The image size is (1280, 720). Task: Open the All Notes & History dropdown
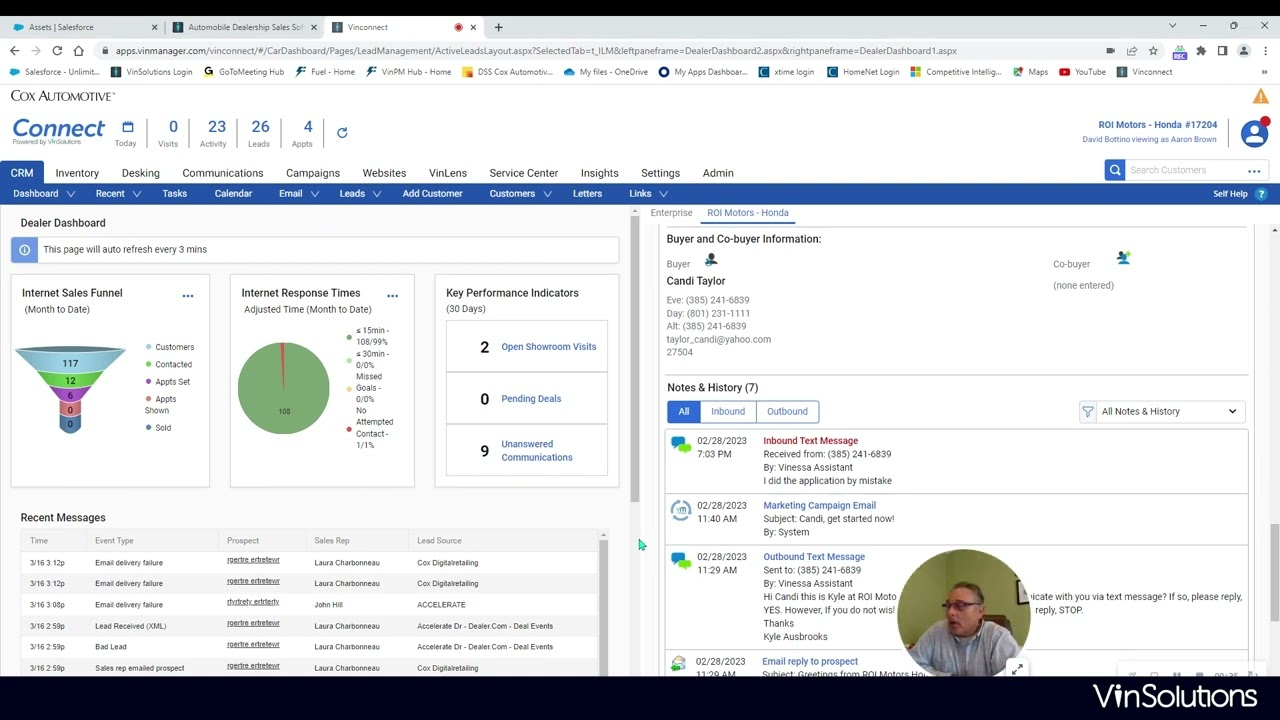(1169, 411)
